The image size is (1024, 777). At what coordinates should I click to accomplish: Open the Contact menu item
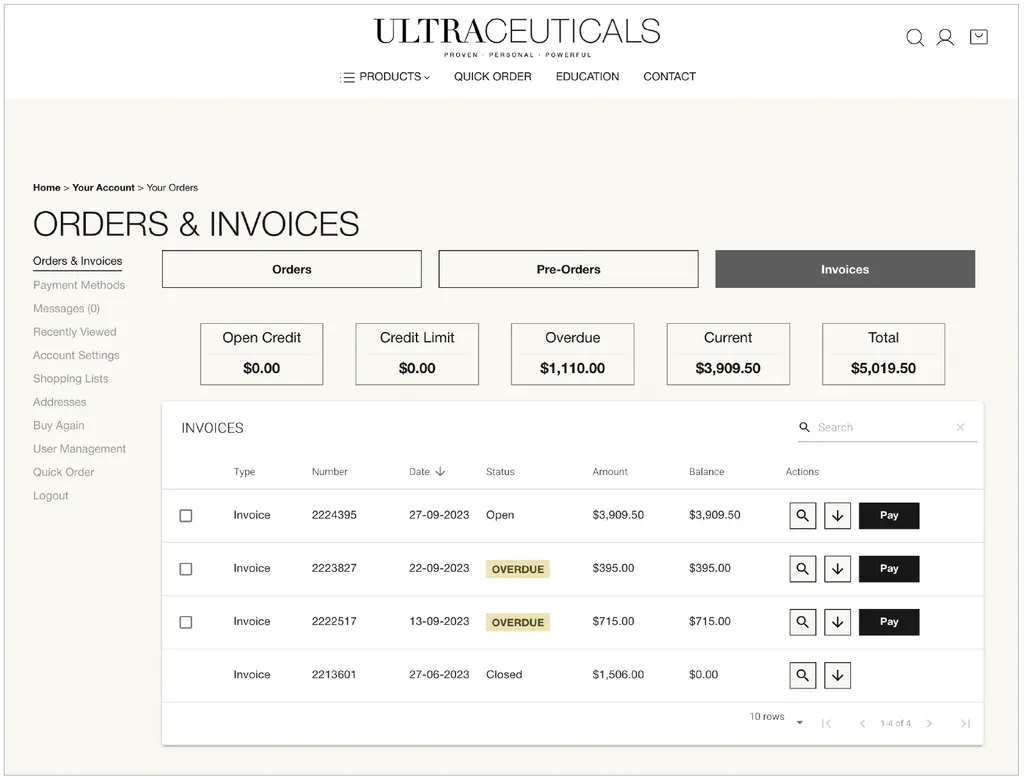point(669,76)
